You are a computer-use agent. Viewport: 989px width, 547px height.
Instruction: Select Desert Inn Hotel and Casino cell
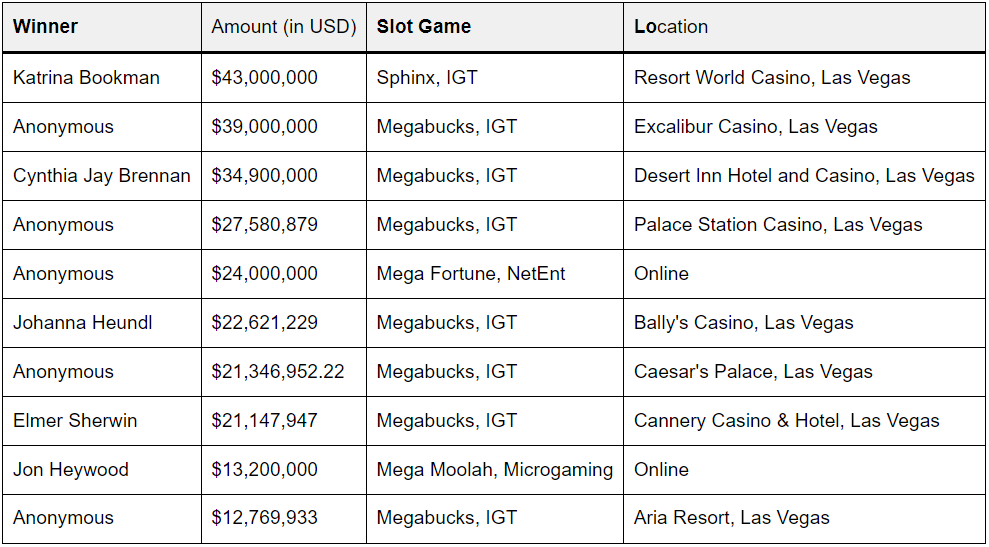pos(804,176)
